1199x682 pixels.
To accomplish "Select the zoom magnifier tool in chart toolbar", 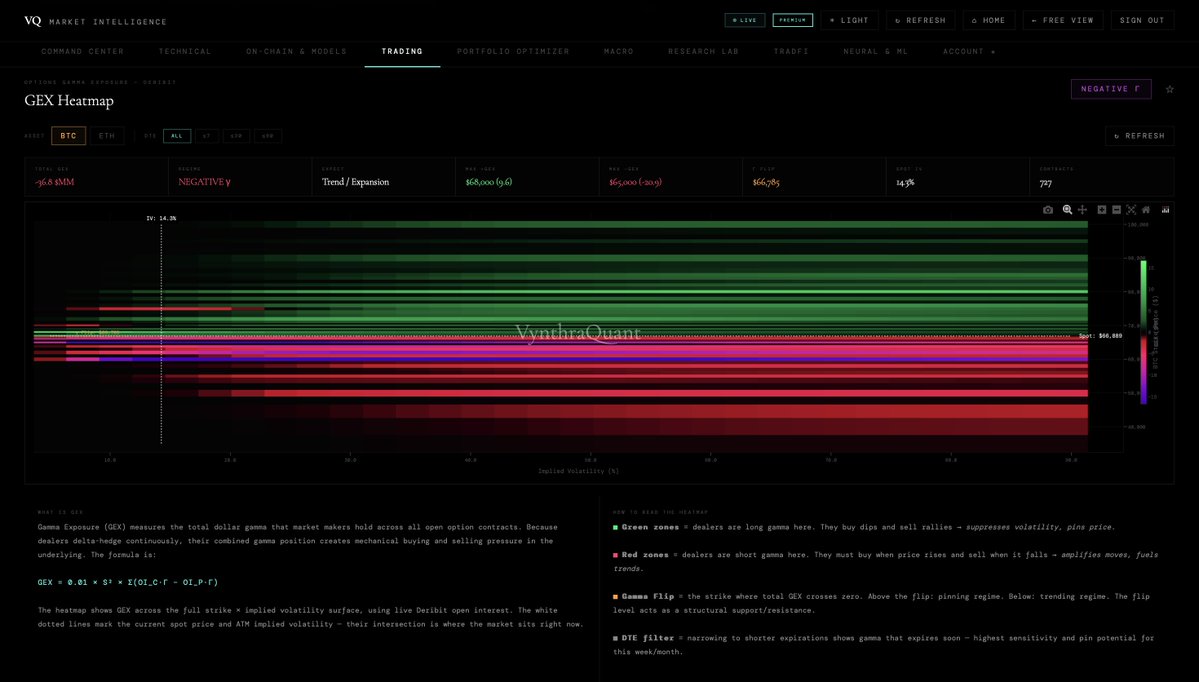I will [1067, 209].
